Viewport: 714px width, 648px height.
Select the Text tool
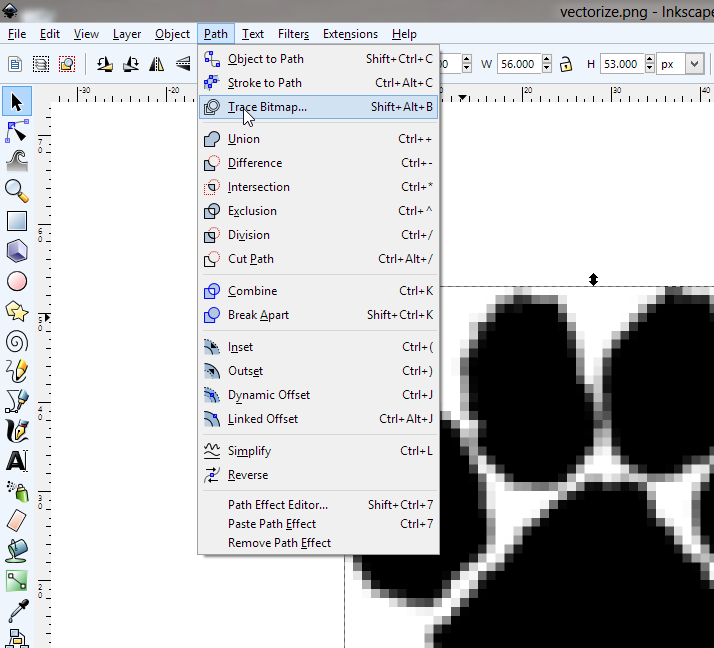(17, 461)
